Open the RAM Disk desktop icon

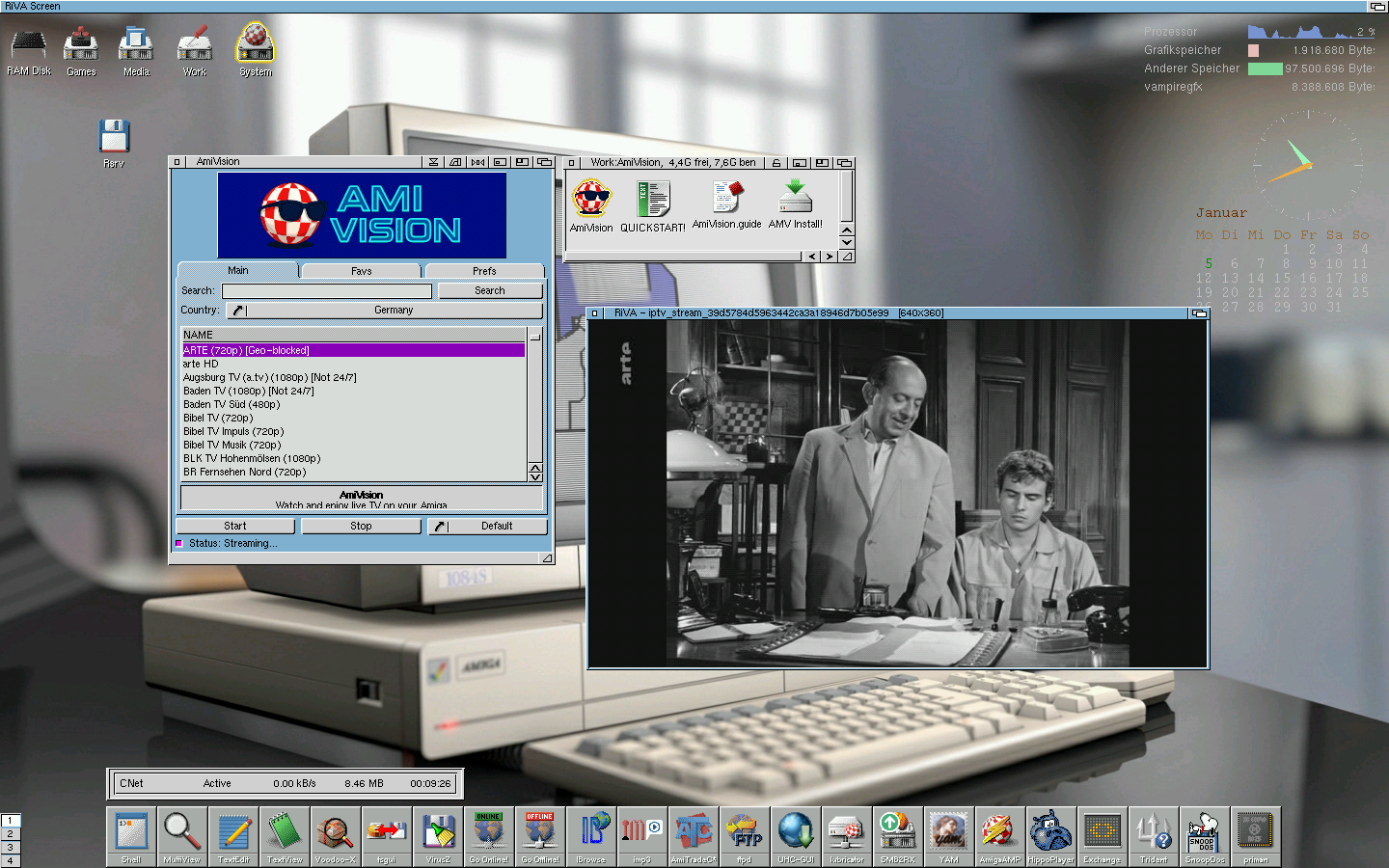[x=29, y=50]
